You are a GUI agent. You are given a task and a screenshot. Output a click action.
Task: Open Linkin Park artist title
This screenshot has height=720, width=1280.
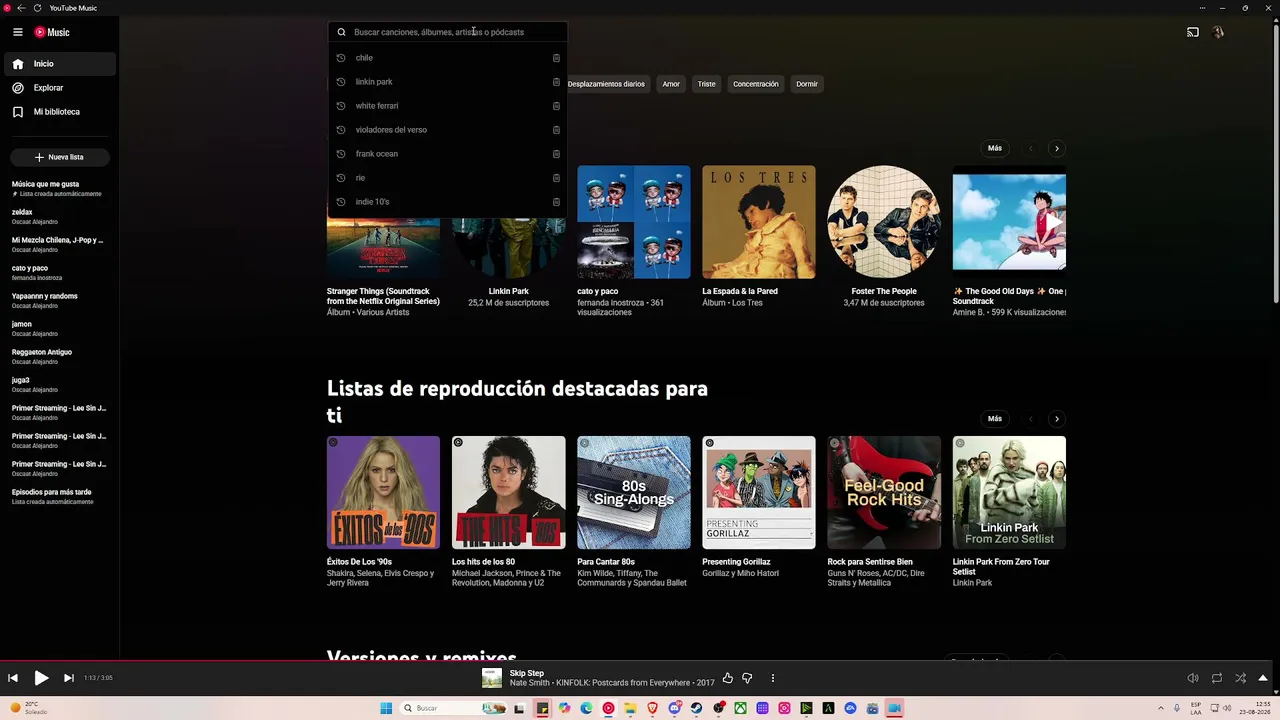(x=508, y=291)
